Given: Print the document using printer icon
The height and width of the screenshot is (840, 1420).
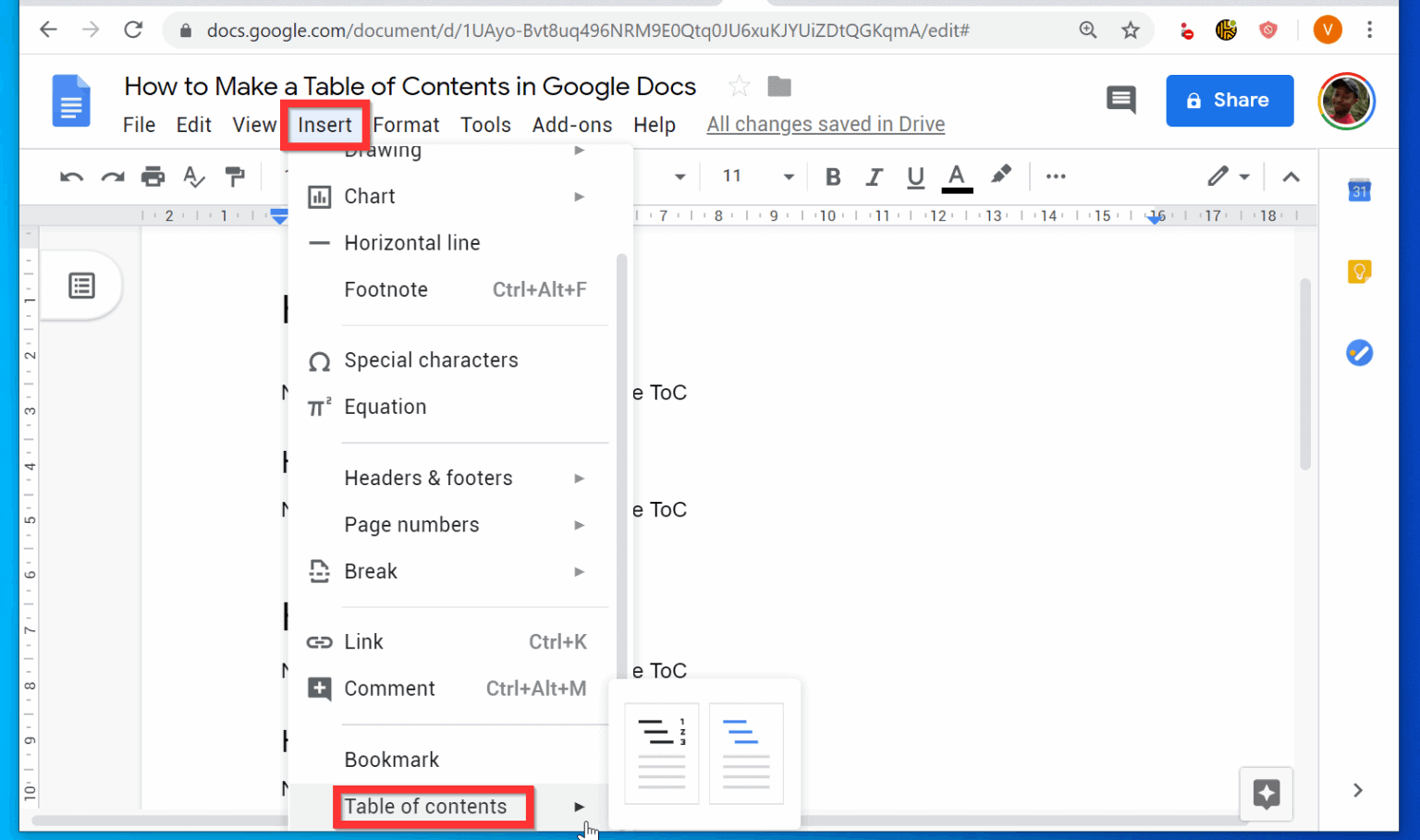Looking at the screenshot, I should coord(153,177).
